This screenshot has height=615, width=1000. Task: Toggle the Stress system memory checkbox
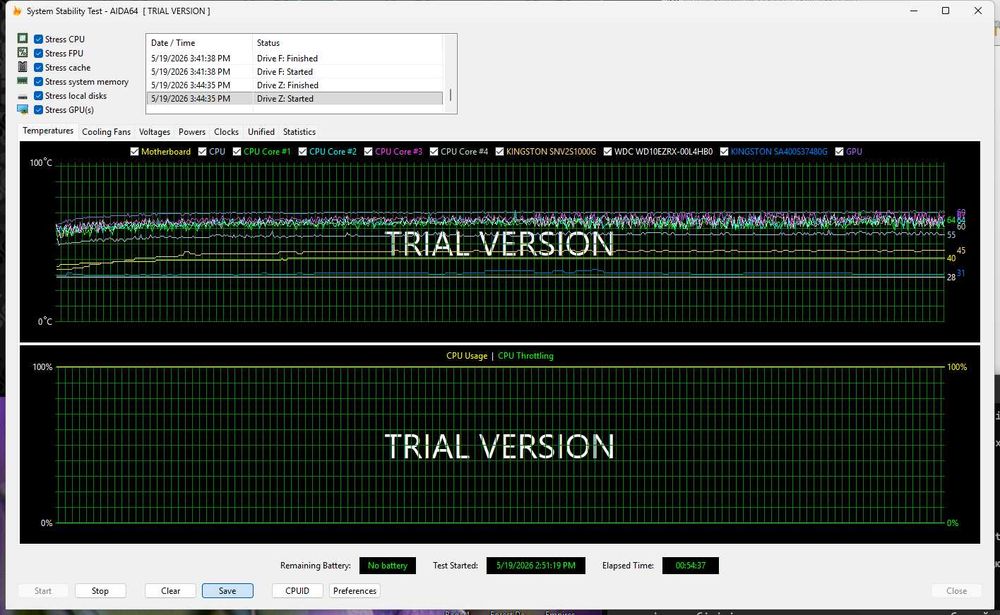[38, 82]
